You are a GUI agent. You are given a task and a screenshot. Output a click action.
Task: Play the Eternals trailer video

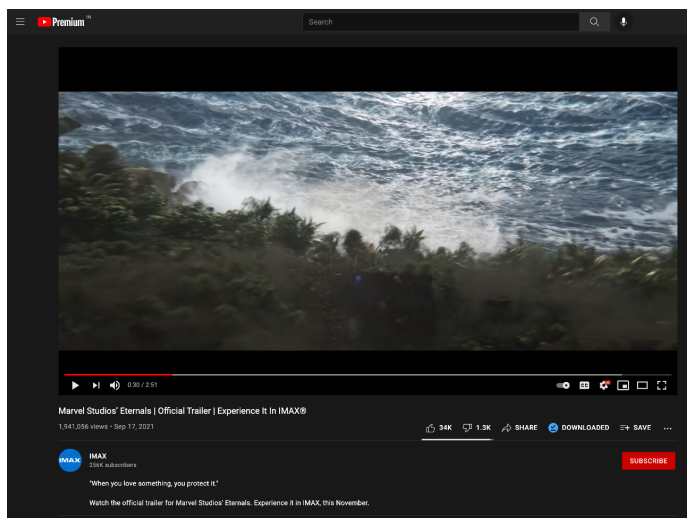[x=75, y=386]
